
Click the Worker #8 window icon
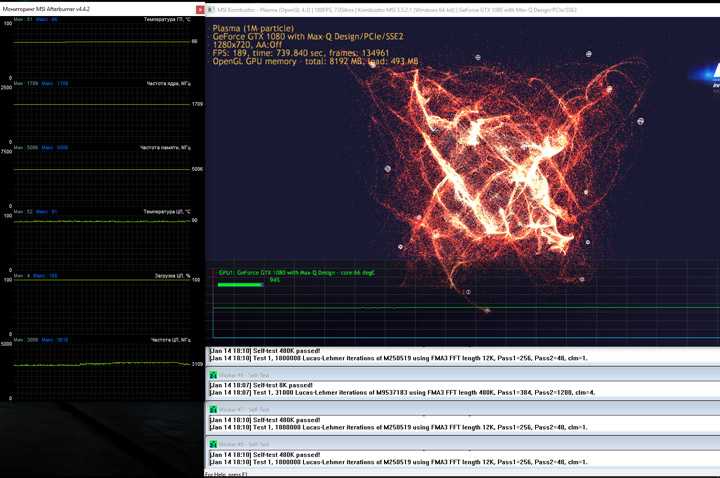point(213,444)
